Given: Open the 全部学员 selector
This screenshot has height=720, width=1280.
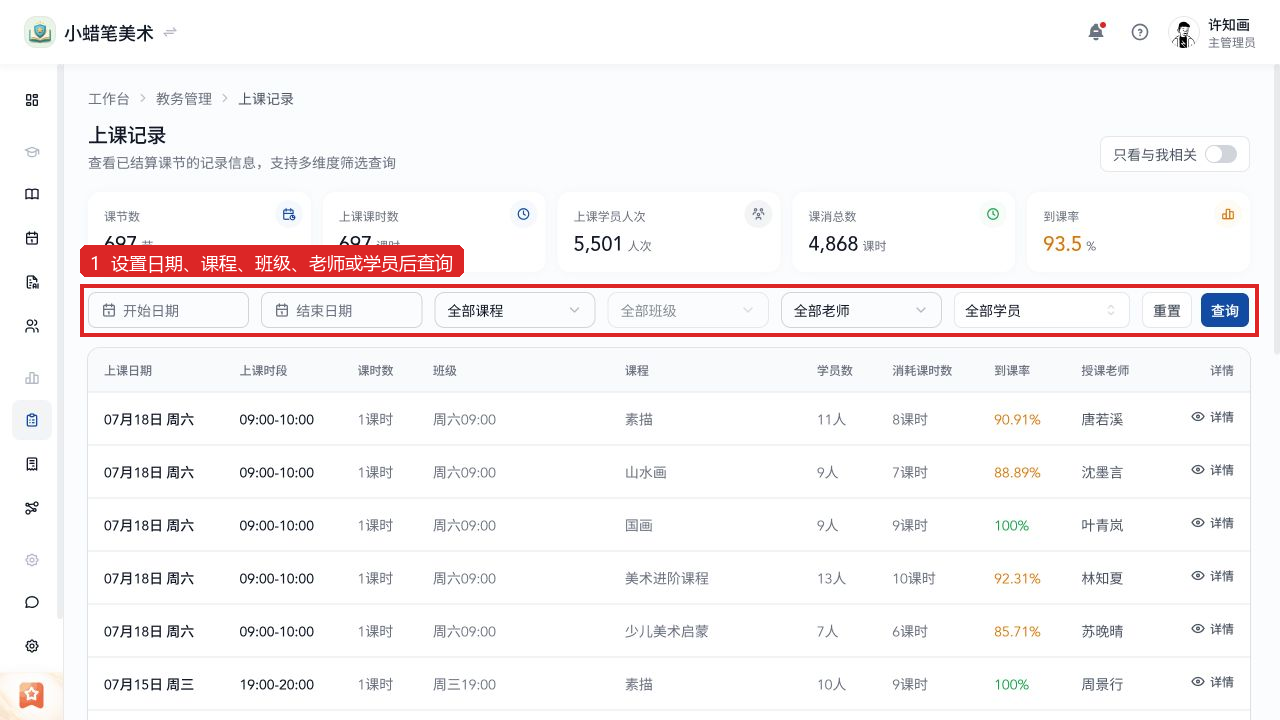Looking at the screenshot, I should pos(1041,310).
